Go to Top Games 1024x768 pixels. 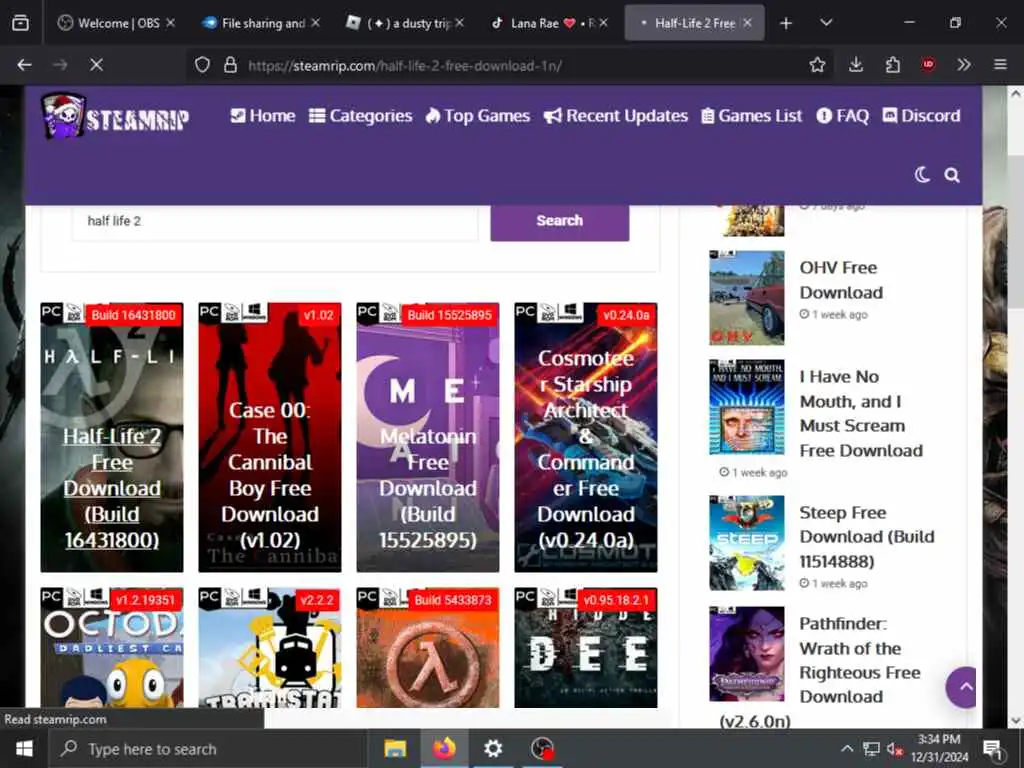(x=477, y=116)
